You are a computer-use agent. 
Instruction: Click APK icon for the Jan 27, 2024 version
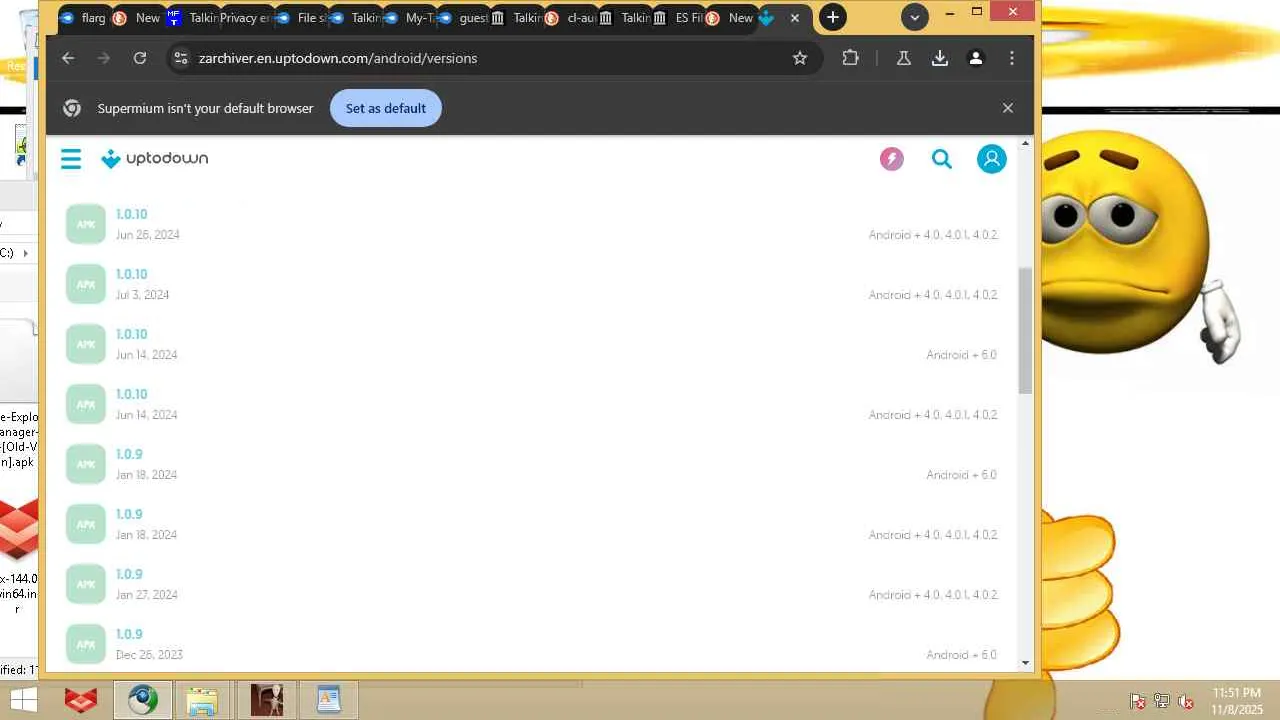86,584
